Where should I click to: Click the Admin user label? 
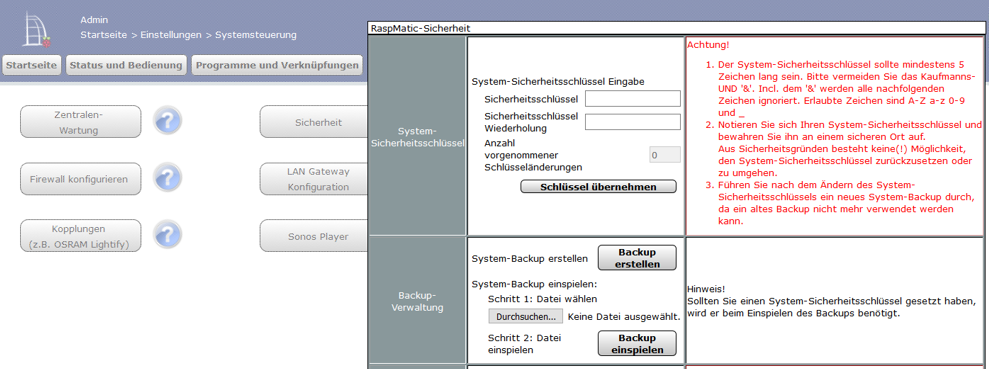point(94,20)
